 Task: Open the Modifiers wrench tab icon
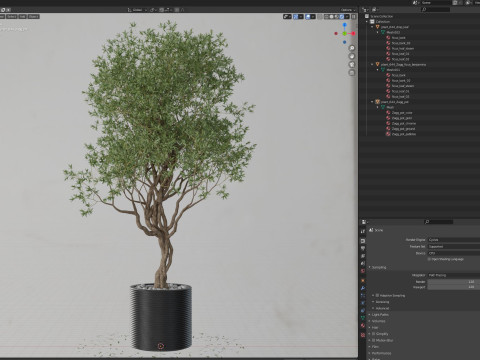pos(363,288)
